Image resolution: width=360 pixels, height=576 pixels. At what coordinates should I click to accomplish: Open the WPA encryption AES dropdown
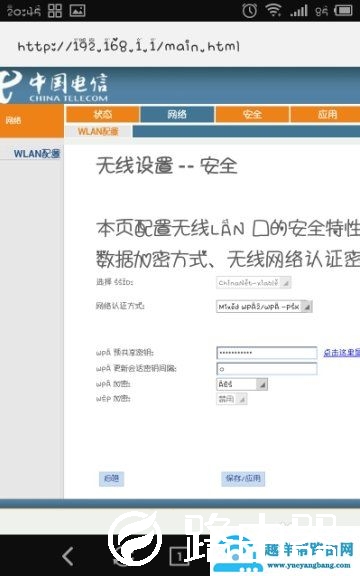click(x=242, y=384)
